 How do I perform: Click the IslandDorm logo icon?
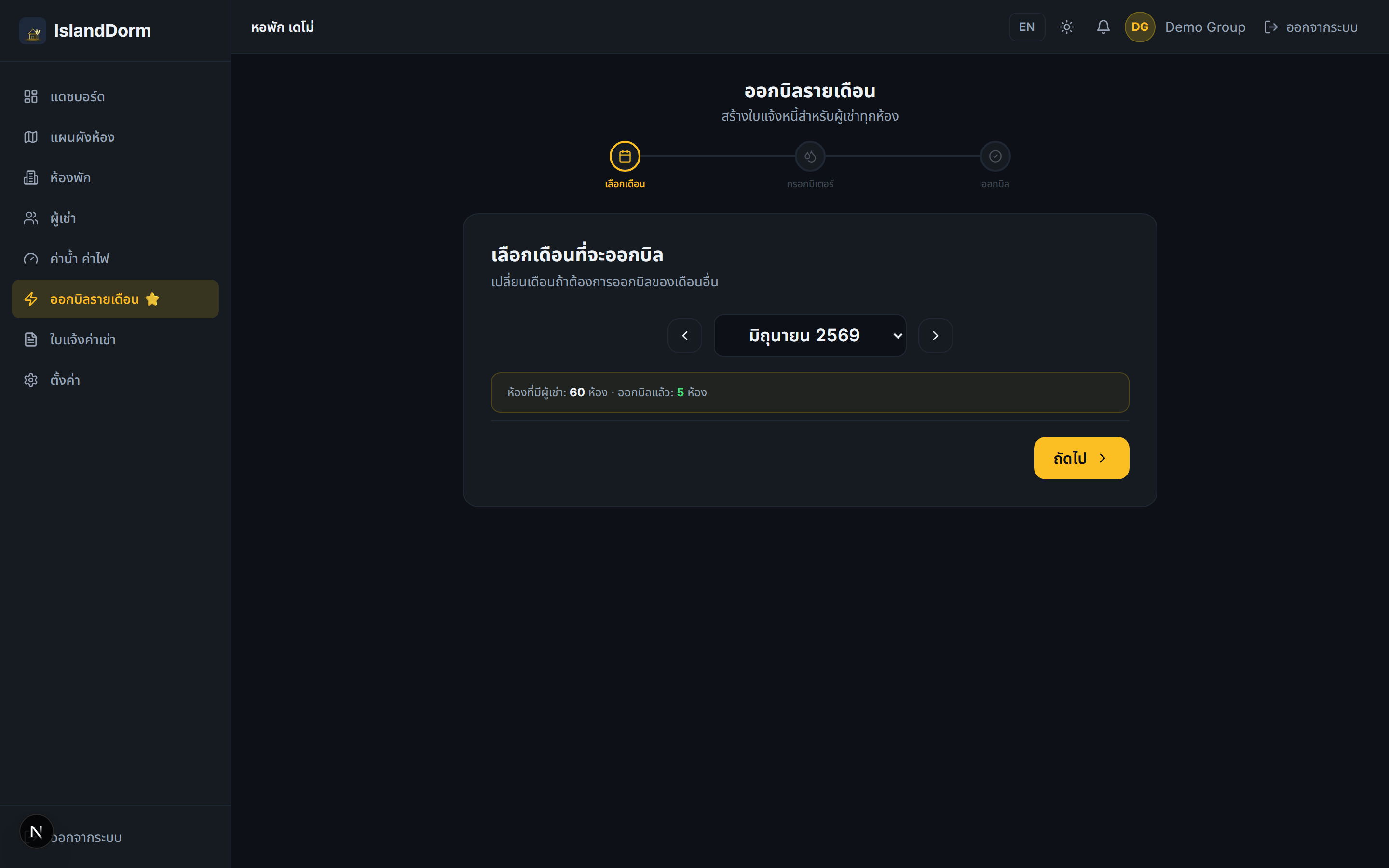click(x=33, y=31)
